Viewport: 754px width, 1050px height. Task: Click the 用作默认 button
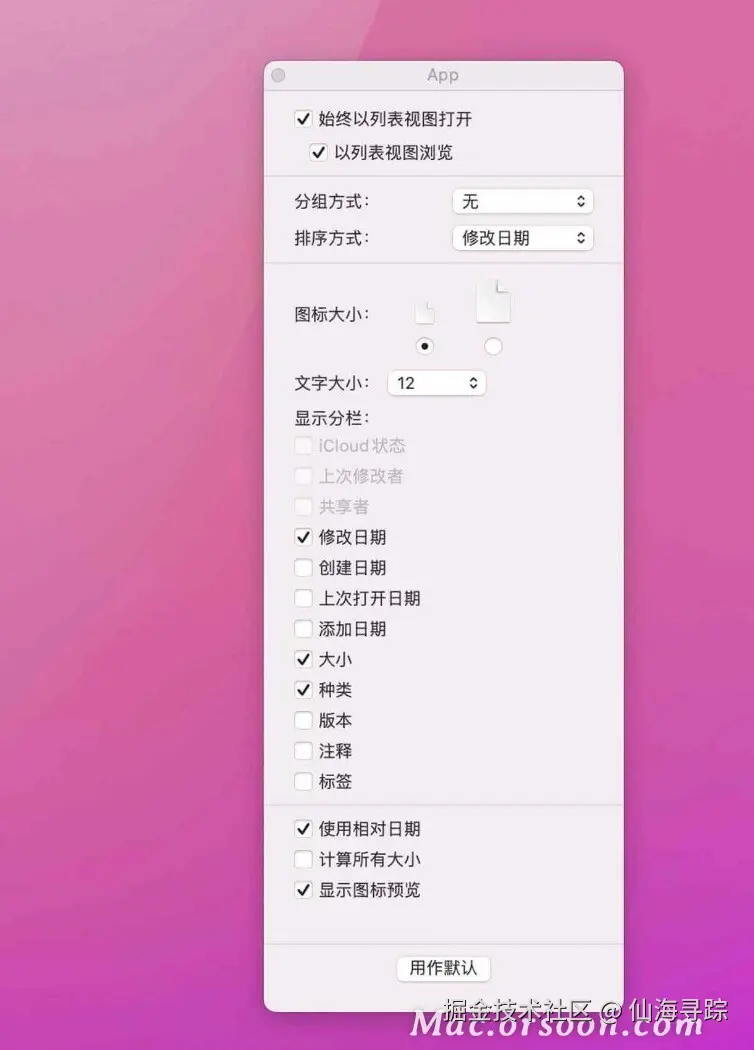coord(443,968)
